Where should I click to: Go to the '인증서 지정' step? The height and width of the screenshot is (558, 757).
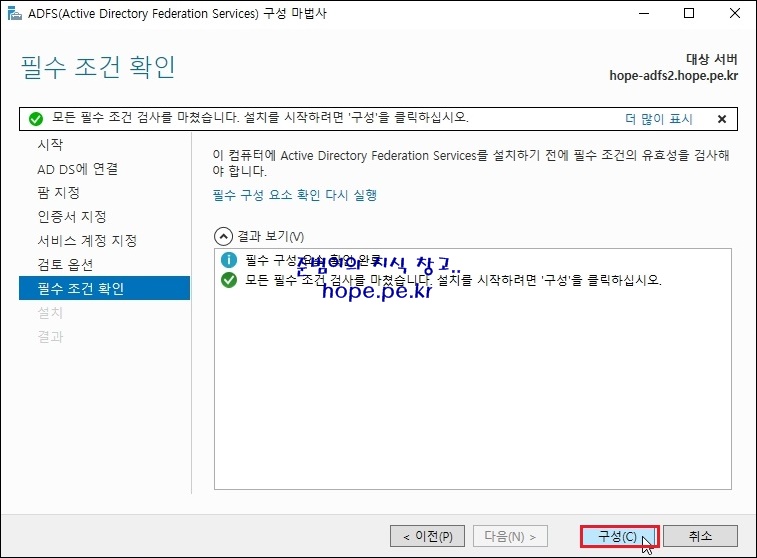(72, 216)
